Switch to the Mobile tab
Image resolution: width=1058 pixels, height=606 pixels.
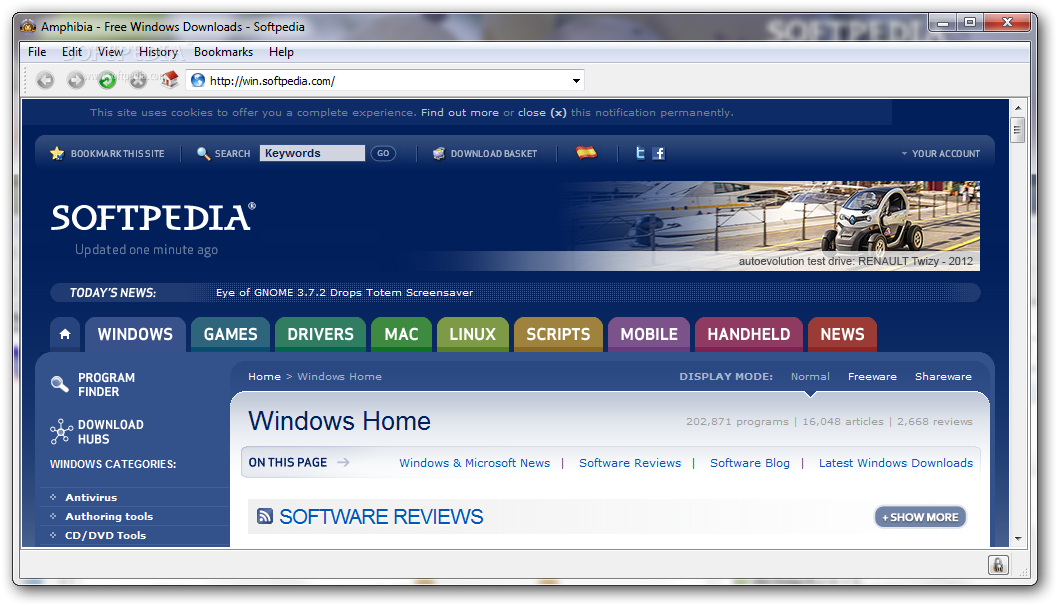pos(649,334)
